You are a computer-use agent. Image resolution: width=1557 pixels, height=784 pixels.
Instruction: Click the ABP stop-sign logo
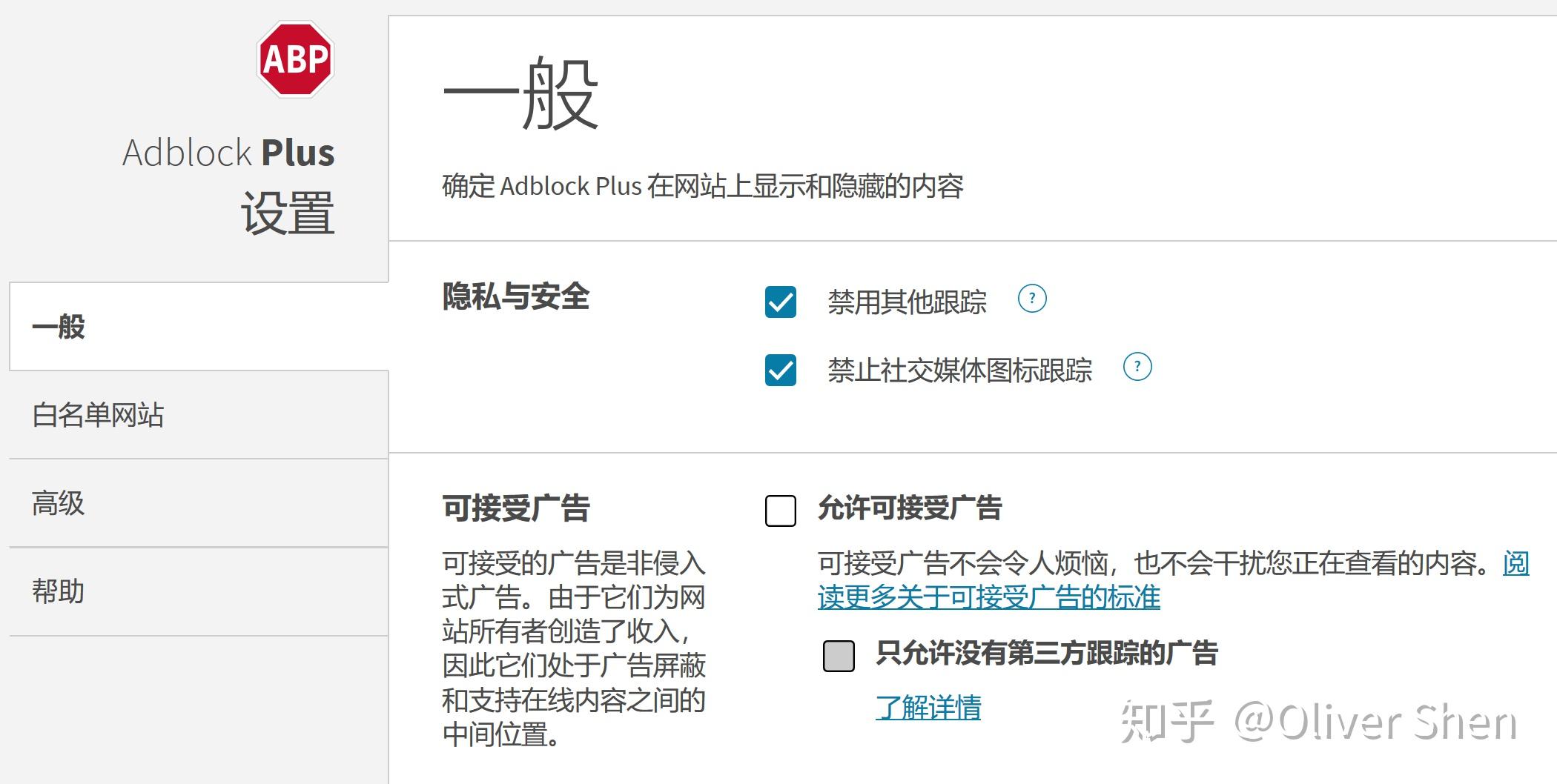295,59
